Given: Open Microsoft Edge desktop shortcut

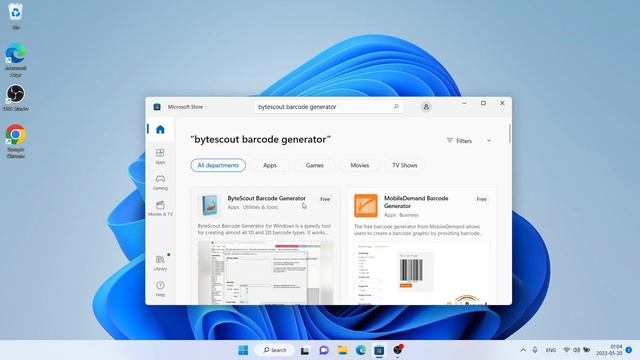Looking at the screenshot, I should pyautogui.click(x=16, y=60).
